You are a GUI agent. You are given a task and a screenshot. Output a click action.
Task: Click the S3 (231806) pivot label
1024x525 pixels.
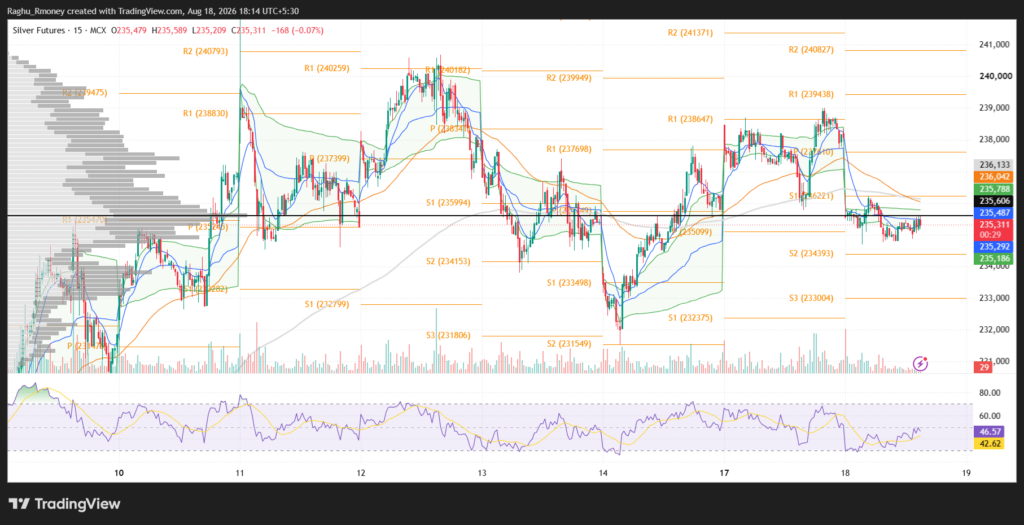pos(448,335)
